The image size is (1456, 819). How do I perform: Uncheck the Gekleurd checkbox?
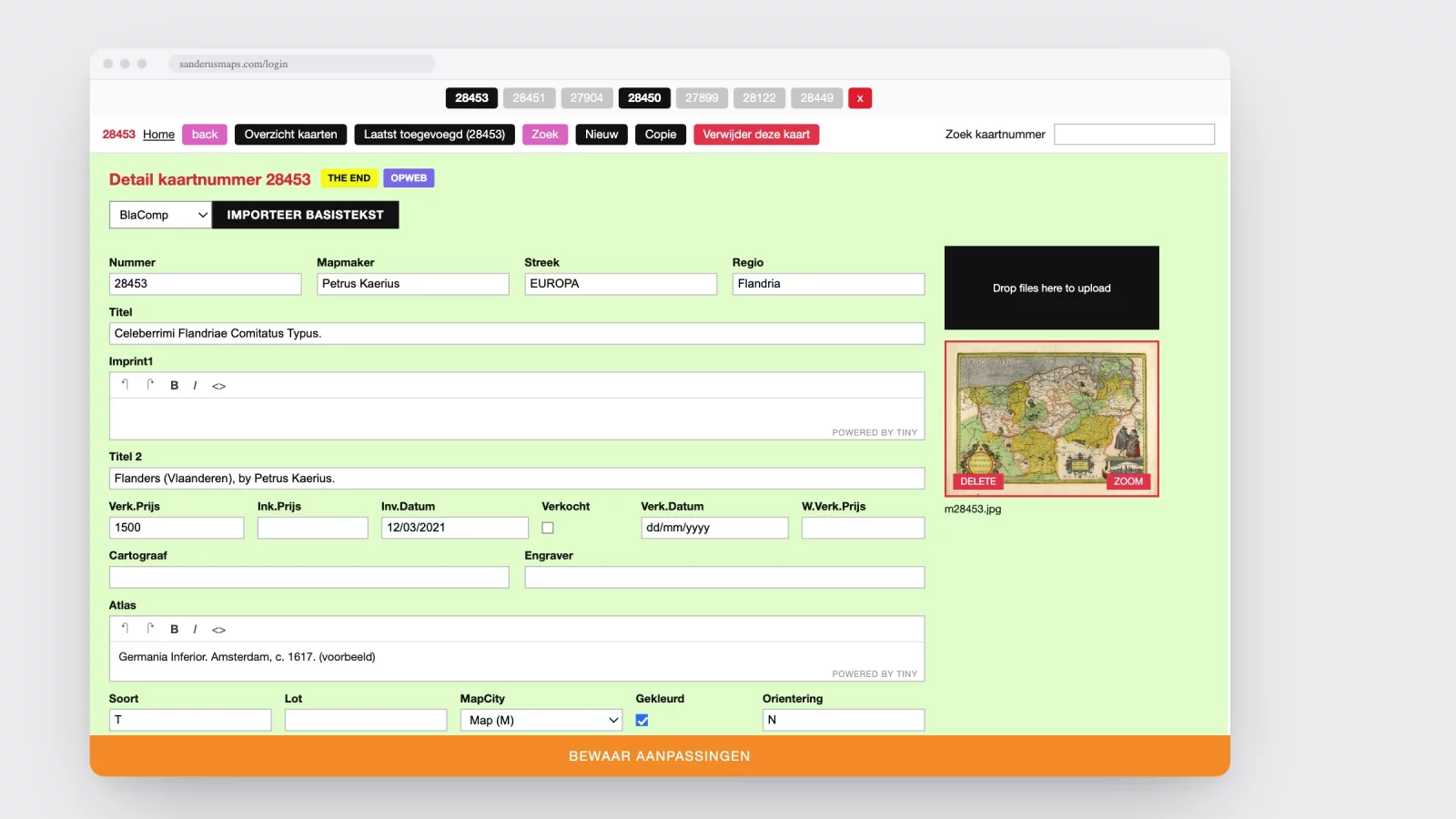point(642,720)
